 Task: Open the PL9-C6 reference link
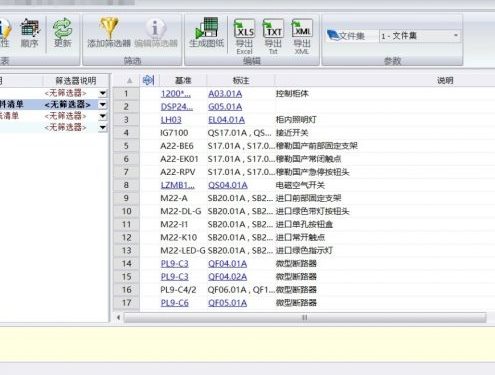175,303
